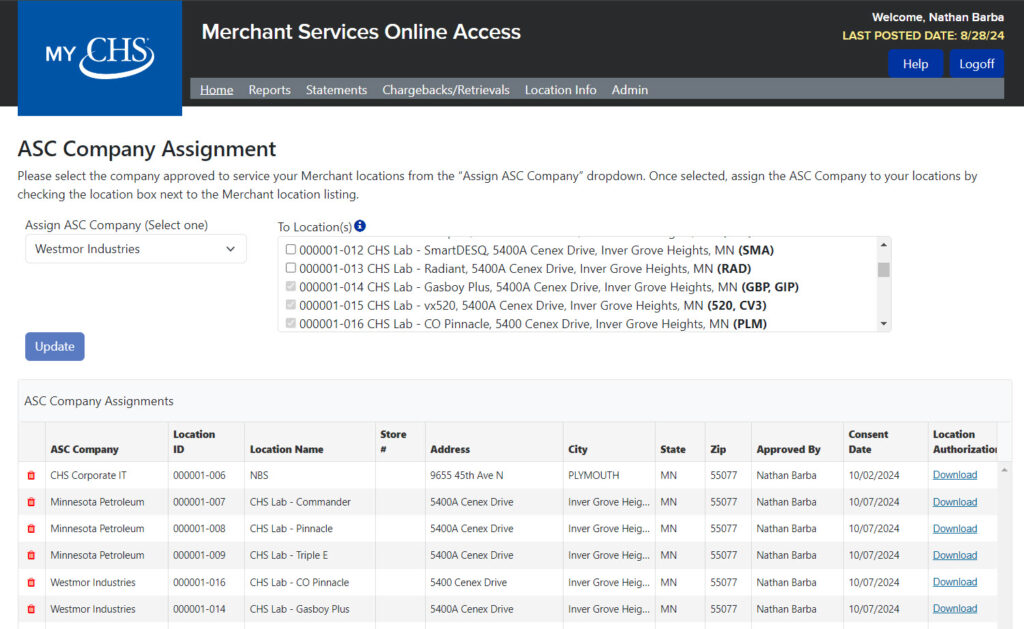Open the Location Info menu

point(560,89)
